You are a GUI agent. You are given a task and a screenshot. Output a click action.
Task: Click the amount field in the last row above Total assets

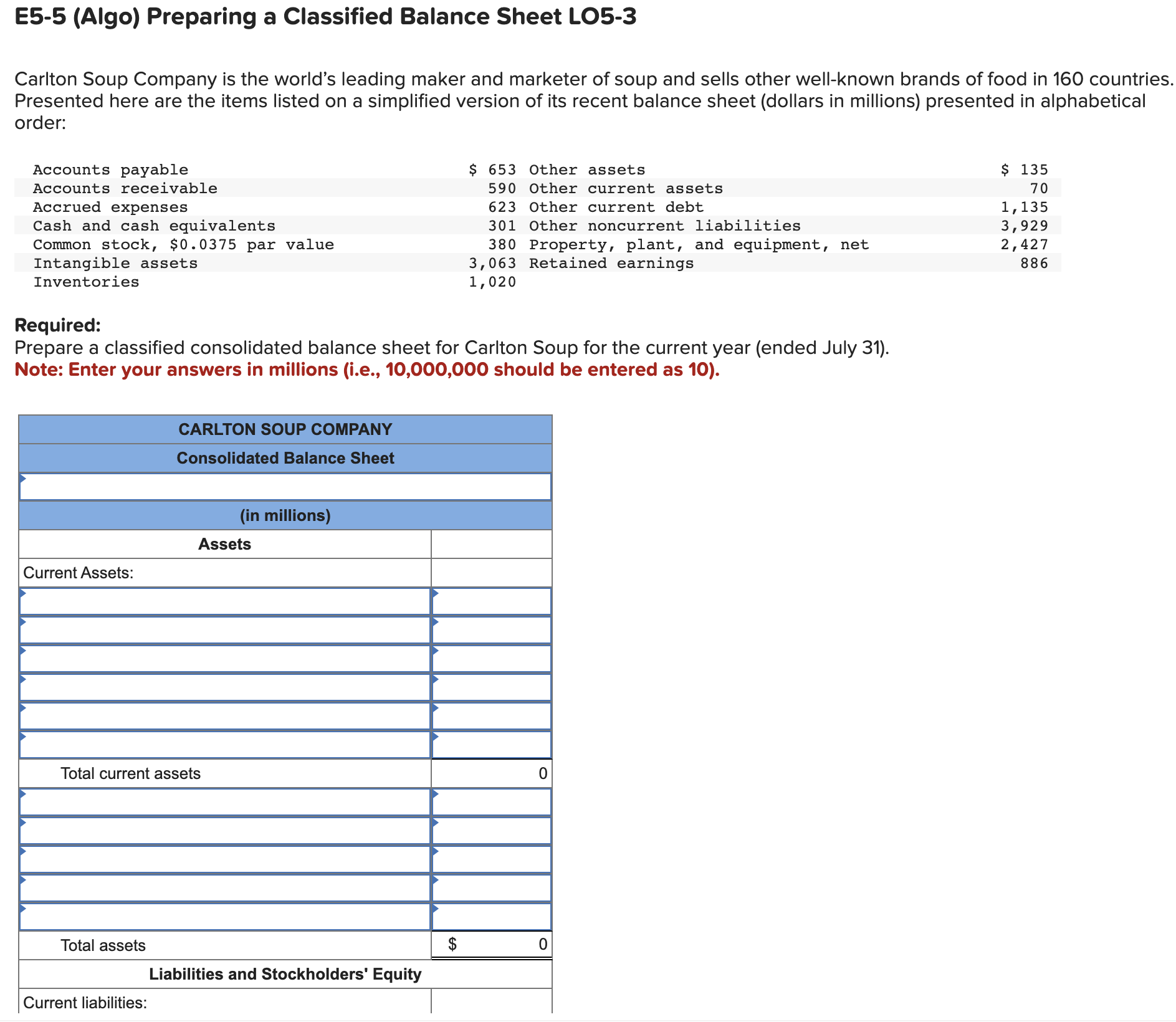(491, 916)
